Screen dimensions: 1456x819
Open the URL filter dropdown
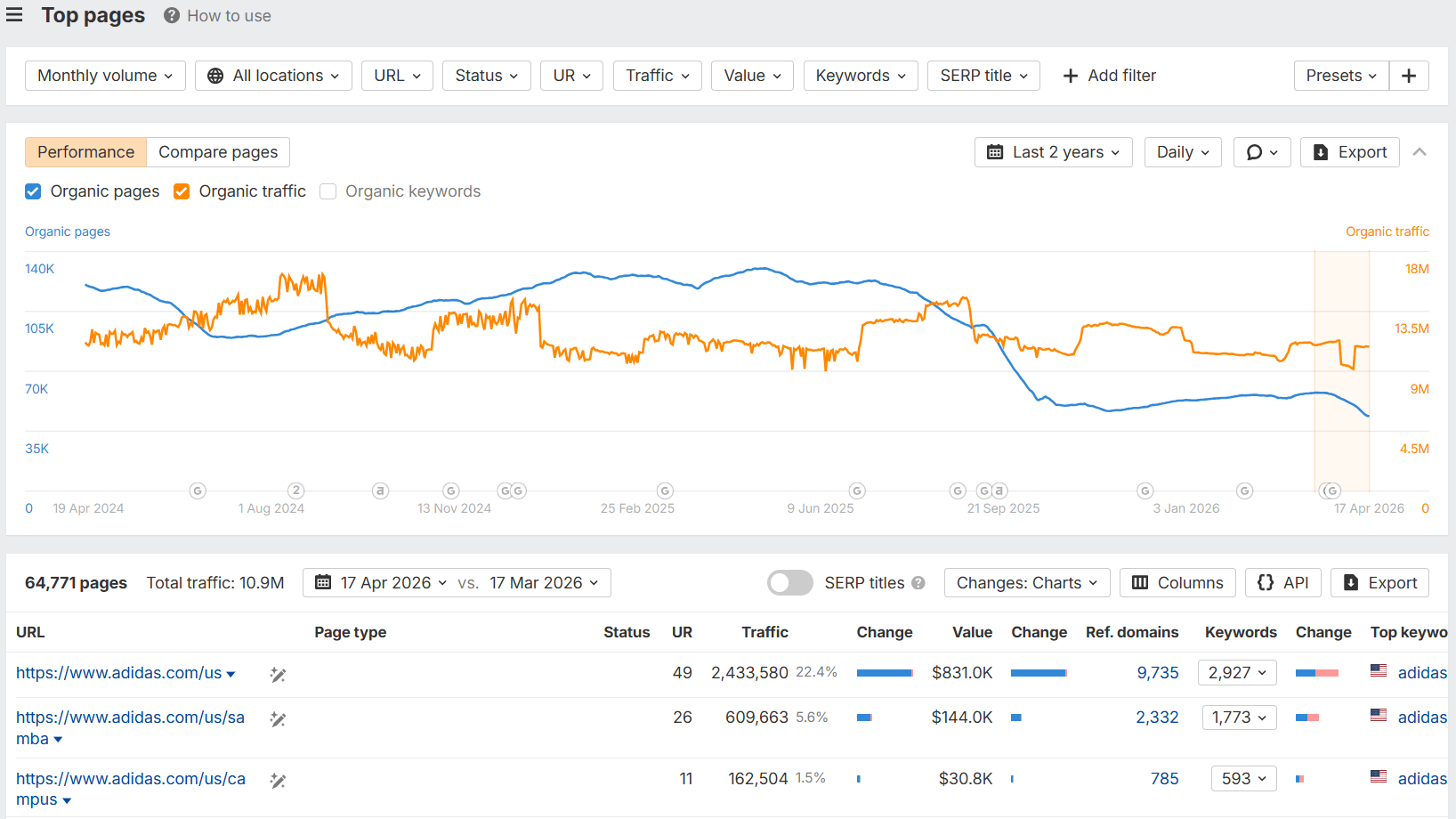398,76
